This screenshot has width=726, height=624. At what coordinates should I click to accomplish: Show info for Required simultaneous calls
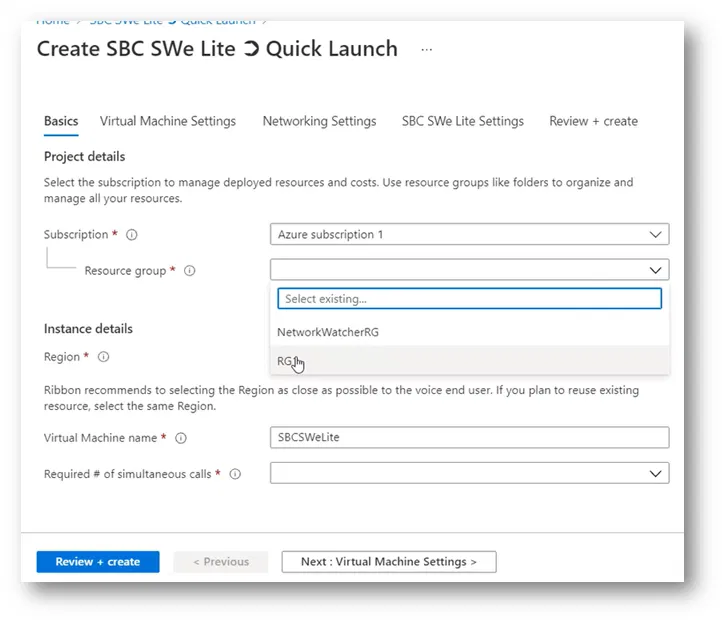click(x=235, y=474)
